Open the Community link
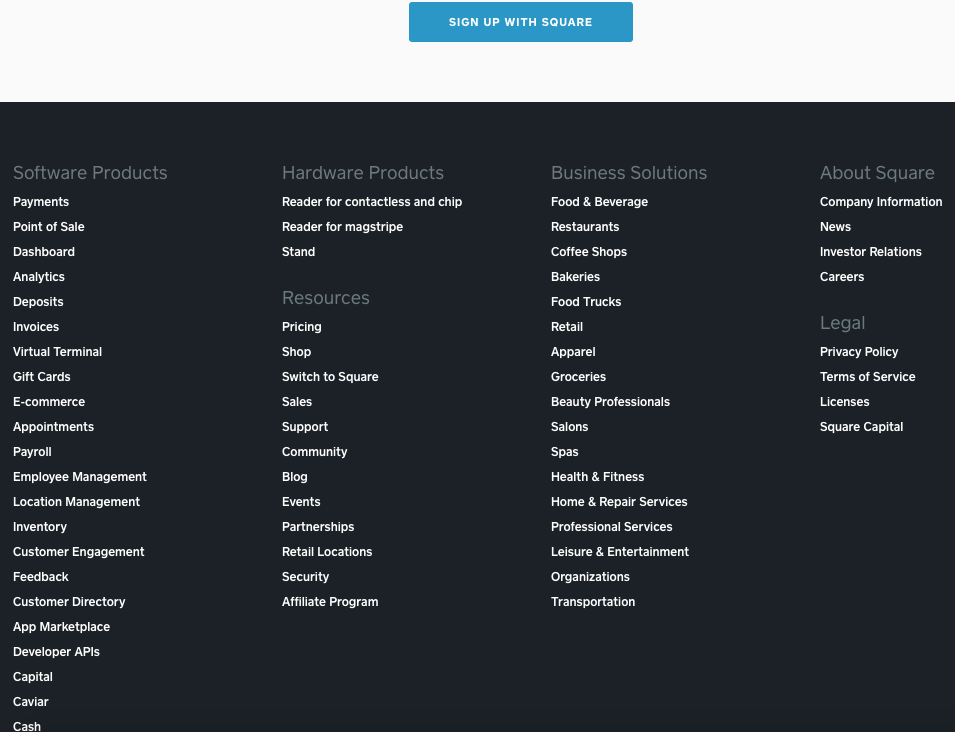955x732 pixels. pos(314,451)
